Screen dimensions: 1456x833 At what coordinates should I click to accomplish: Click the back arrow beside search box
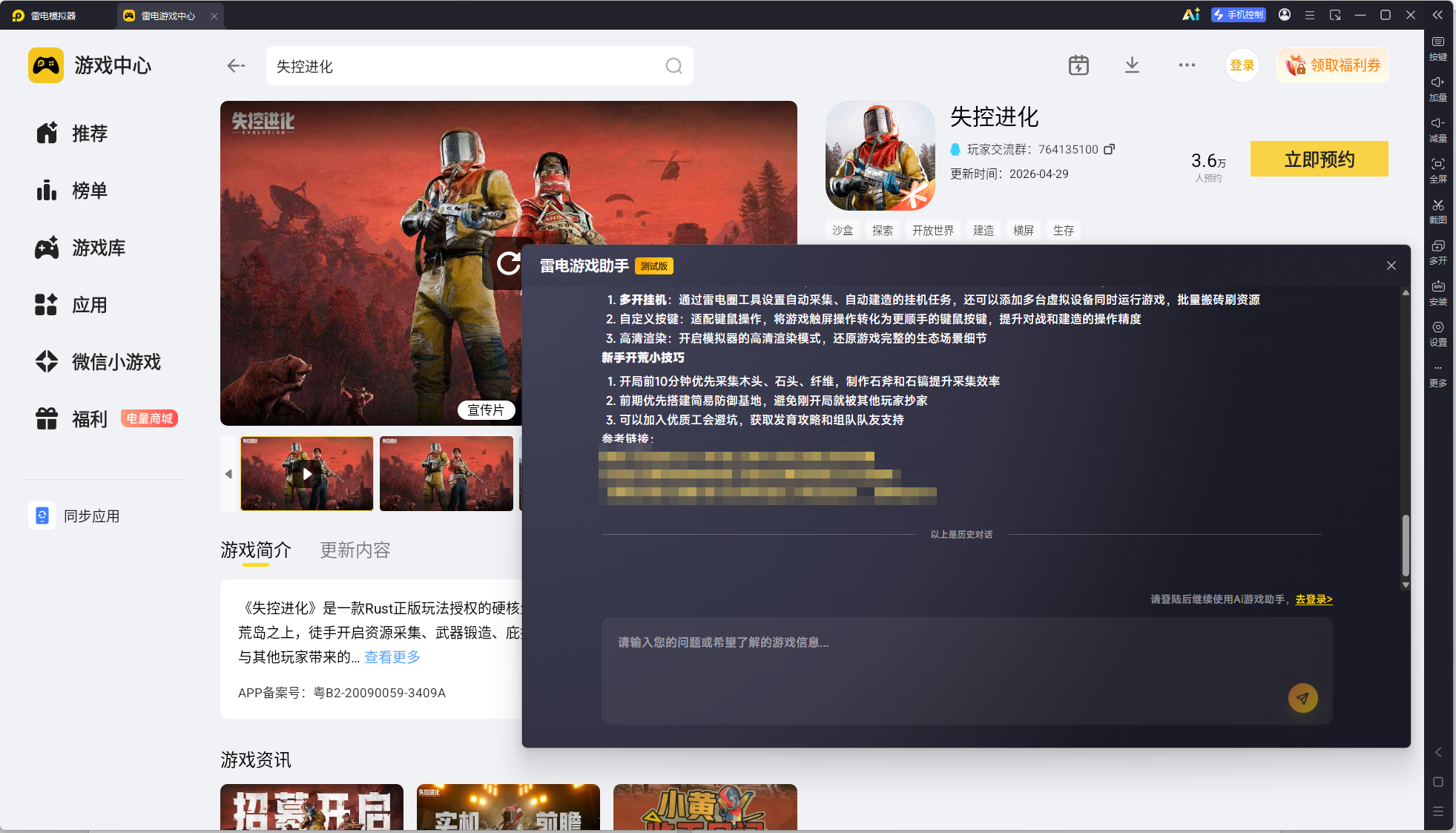pyautogui.click(x=236, y=66)
